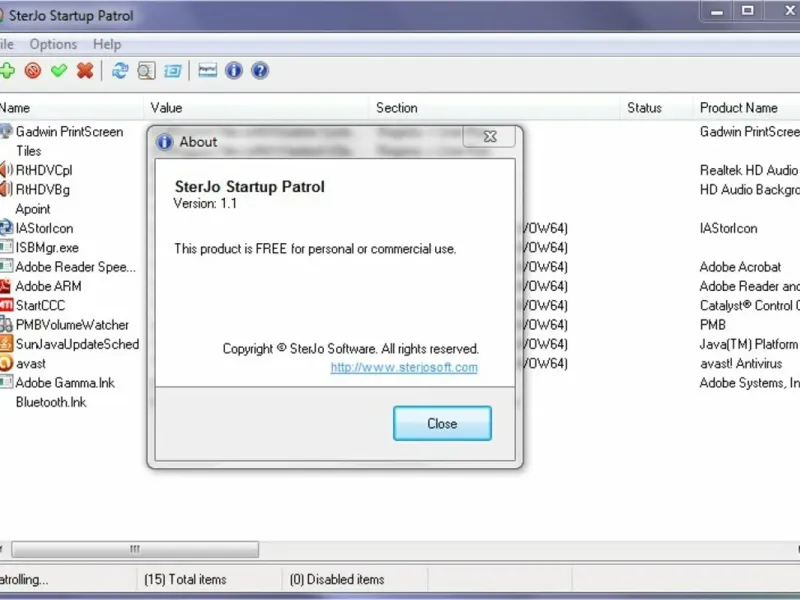Image resolution: width=800 pixels, height=600 pixels.
Task: Click the IAStorIcon entry icon
Action: pyautogui.click(x=6, y=228)
